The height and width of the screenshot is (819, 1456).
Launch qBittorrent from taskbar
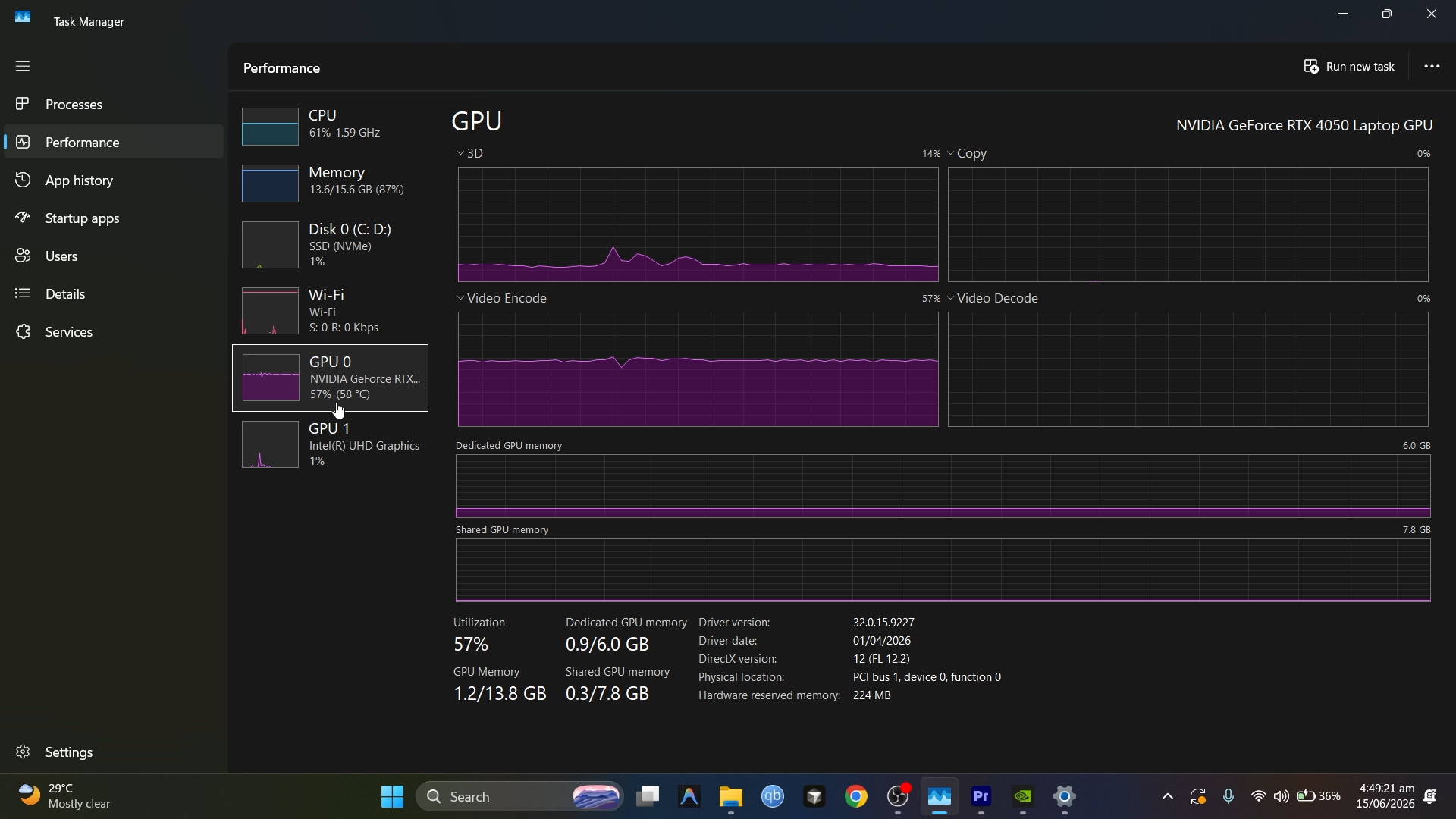[x=772, y=797]
